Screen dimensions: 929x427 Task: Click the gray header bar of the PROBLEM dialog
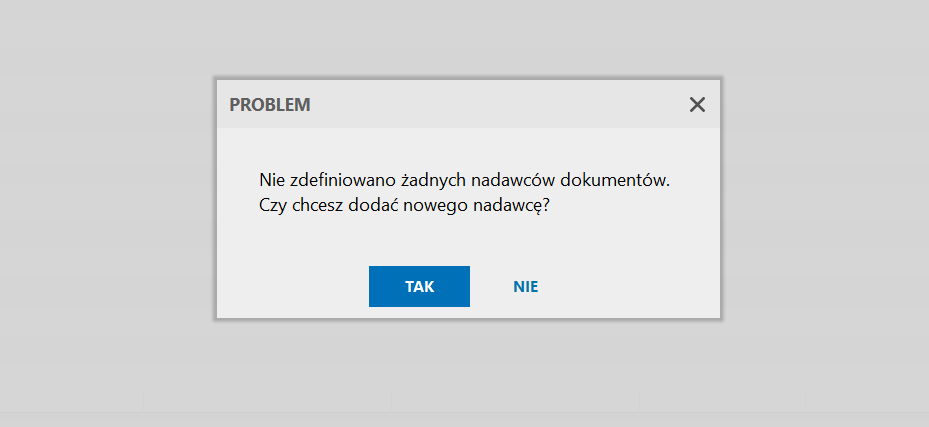468,104
